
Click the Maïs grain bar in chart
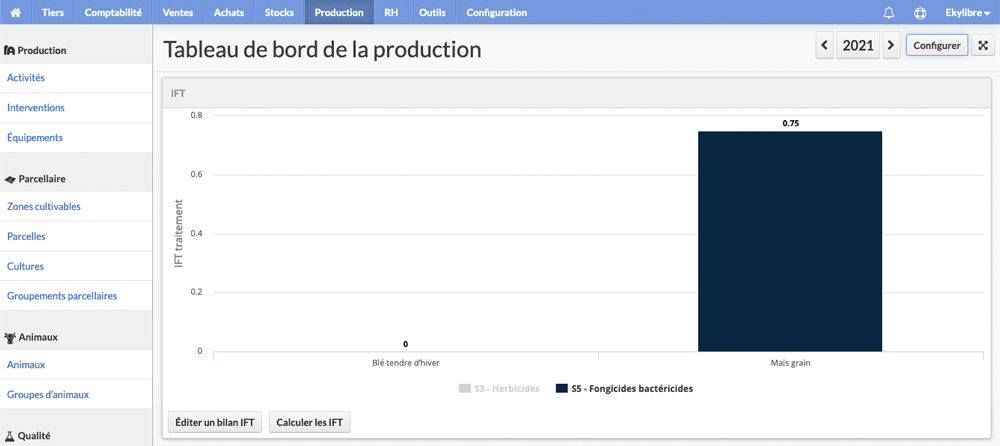(x=790, y=241)
